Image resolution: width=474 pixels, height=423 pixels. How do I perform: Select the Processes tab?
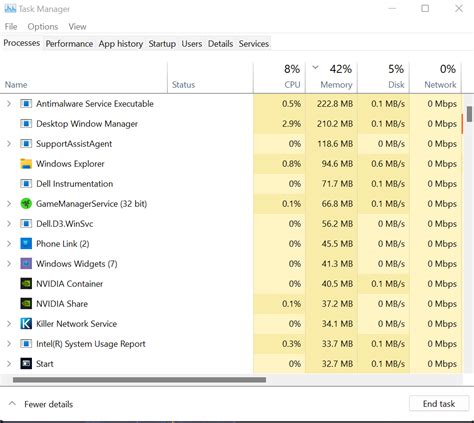[x=22, y=43]
